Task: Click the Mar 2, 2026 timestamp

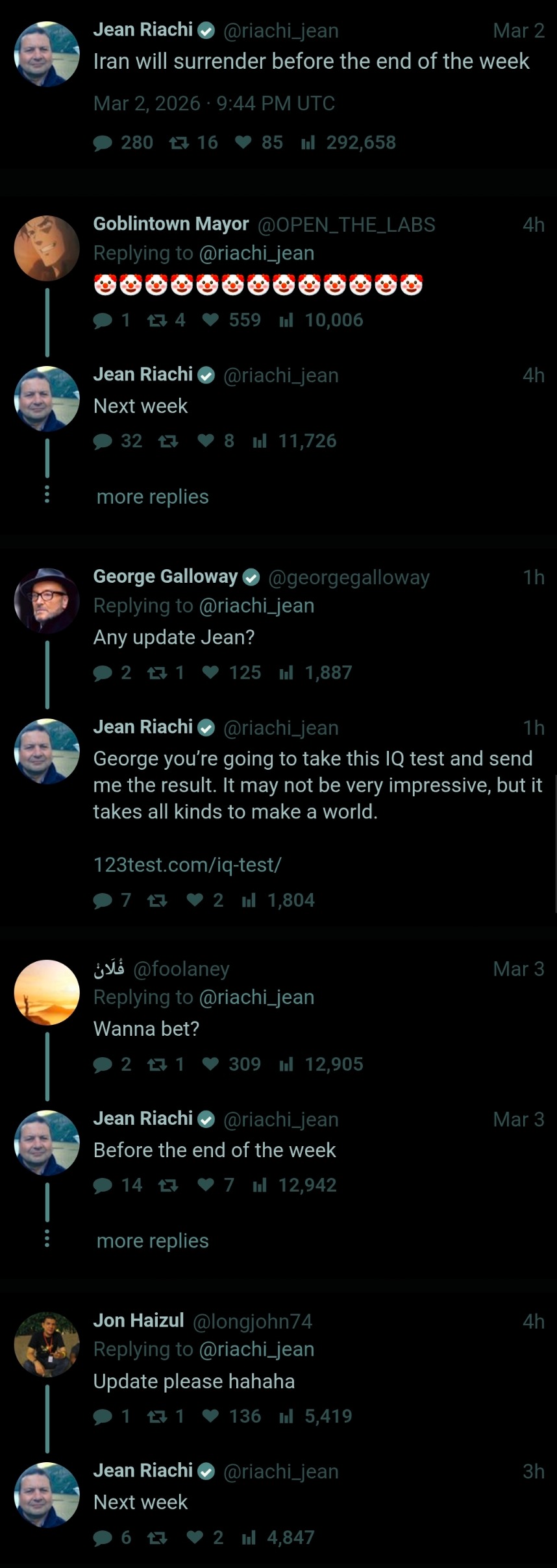Action: [x=214, y=104]
